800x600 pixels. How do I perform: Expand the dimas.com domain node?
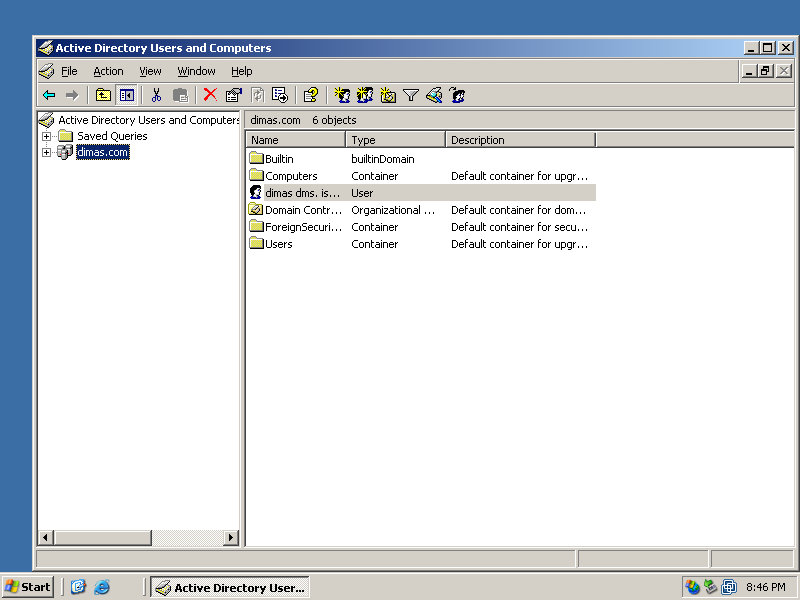(x=46, y=152)
